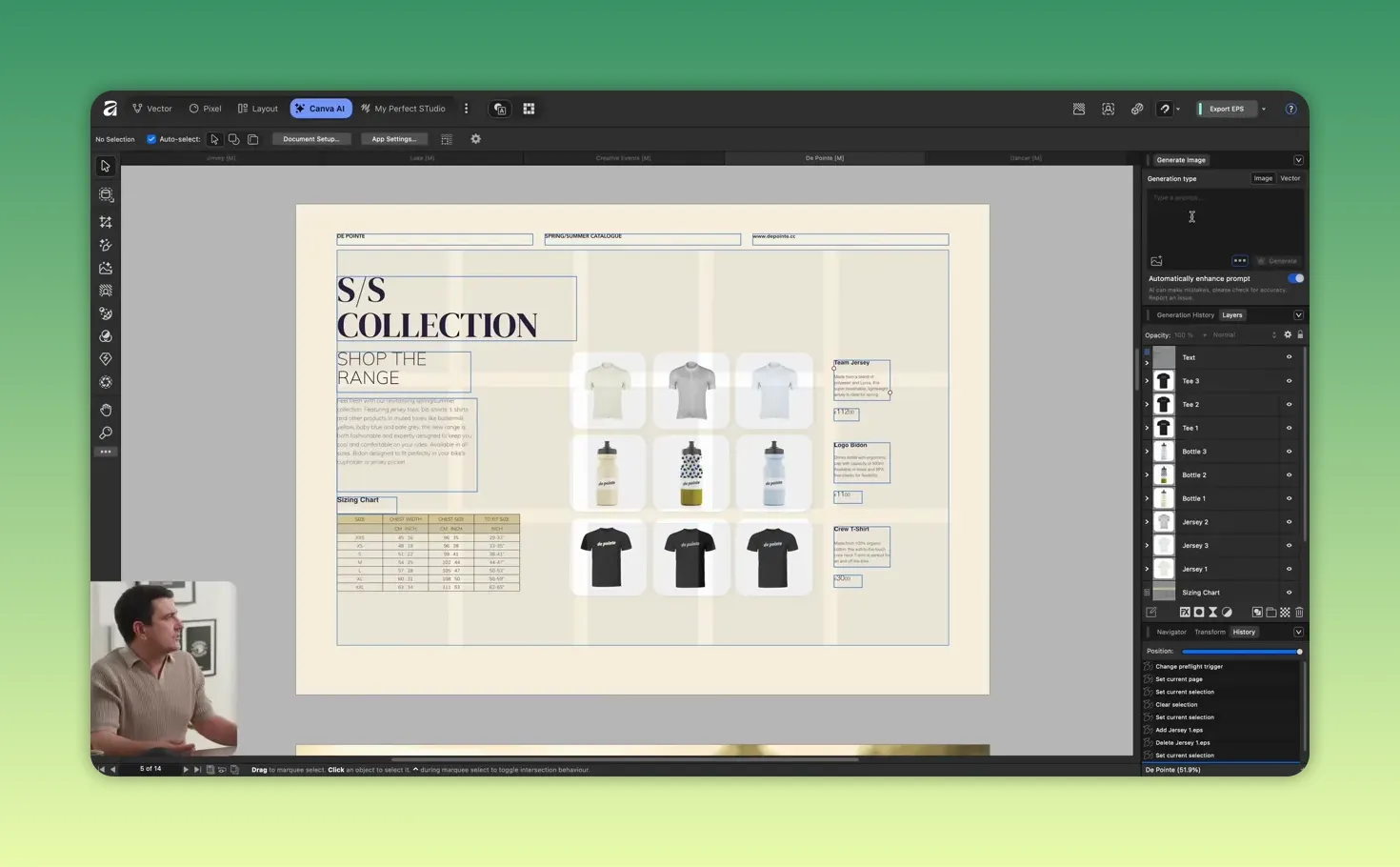Open the Layer Effects (fx) icon in Layers panel
Screen dimensions: 1400x867
click(x=1185, y=612)
